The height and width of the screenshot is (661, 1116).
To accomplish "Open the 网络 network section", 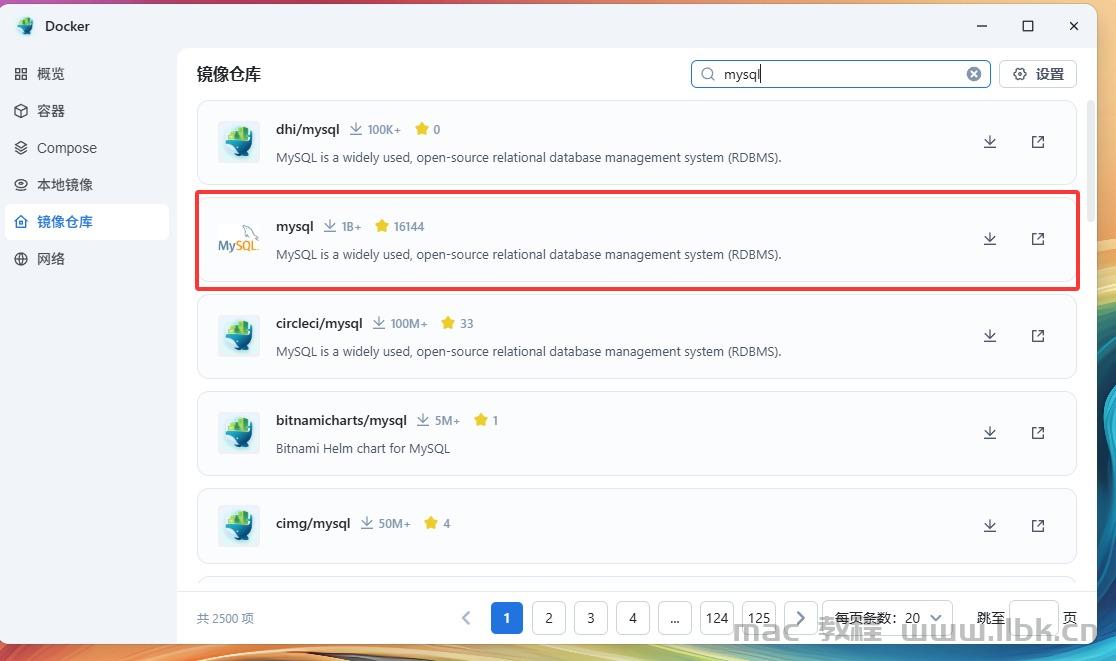I will click(x=87, y=259).
